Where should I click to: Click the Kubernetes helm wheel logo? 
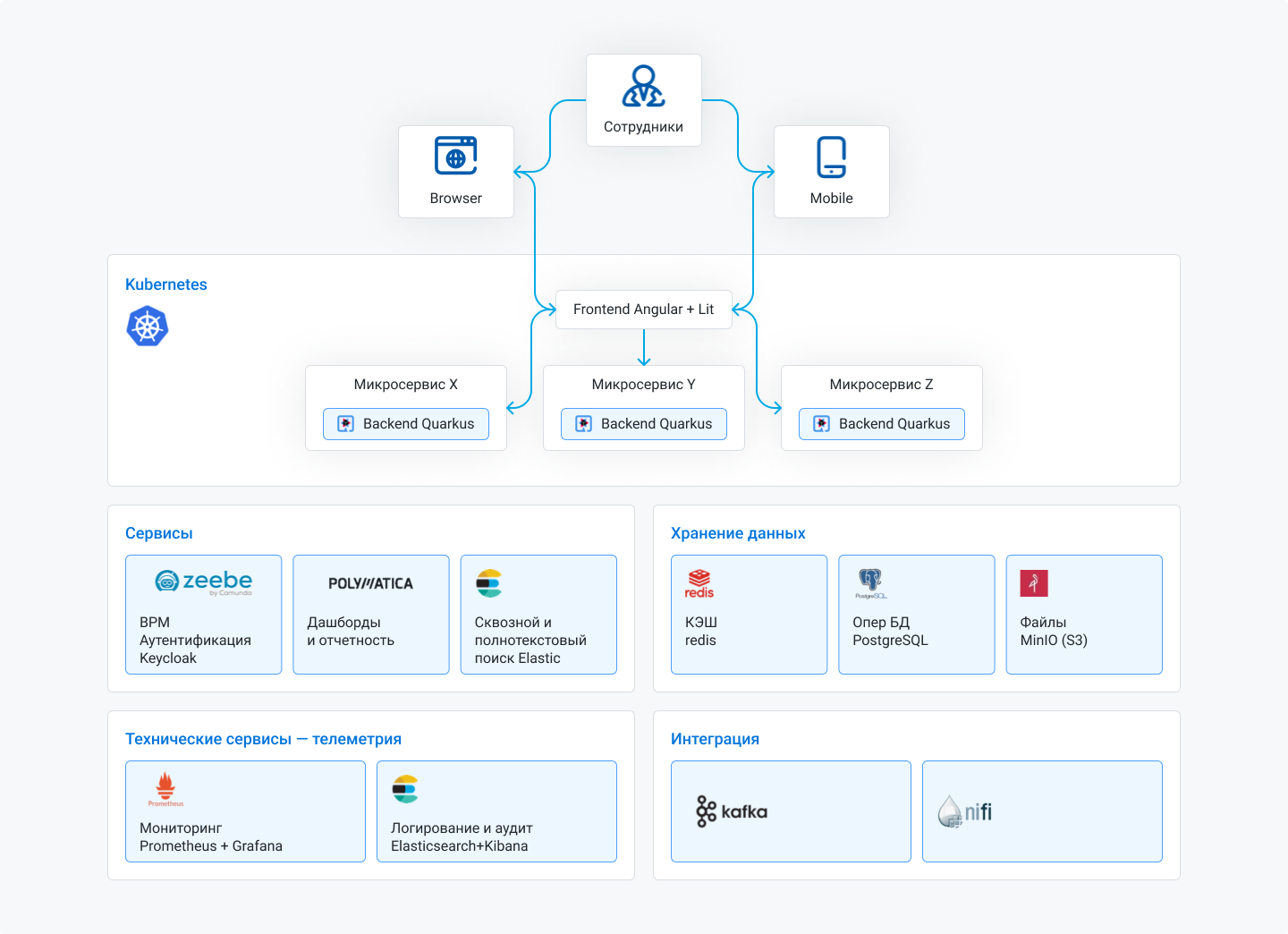pyautogui.click(x=148, y=326)
